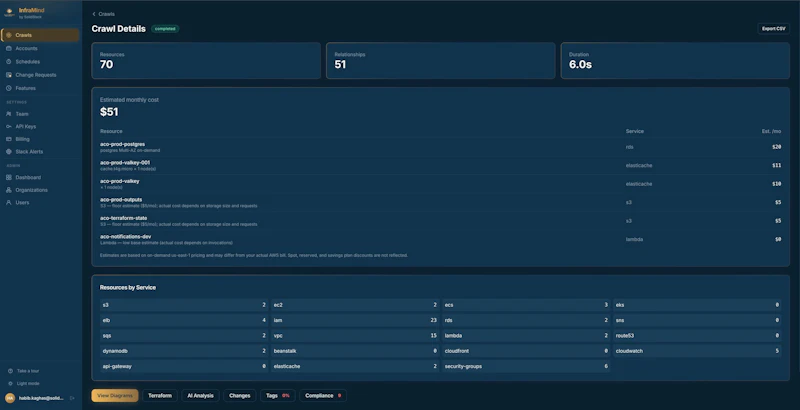Open the admin Dashboard
800x410 pixels.
tap(40, 177)
